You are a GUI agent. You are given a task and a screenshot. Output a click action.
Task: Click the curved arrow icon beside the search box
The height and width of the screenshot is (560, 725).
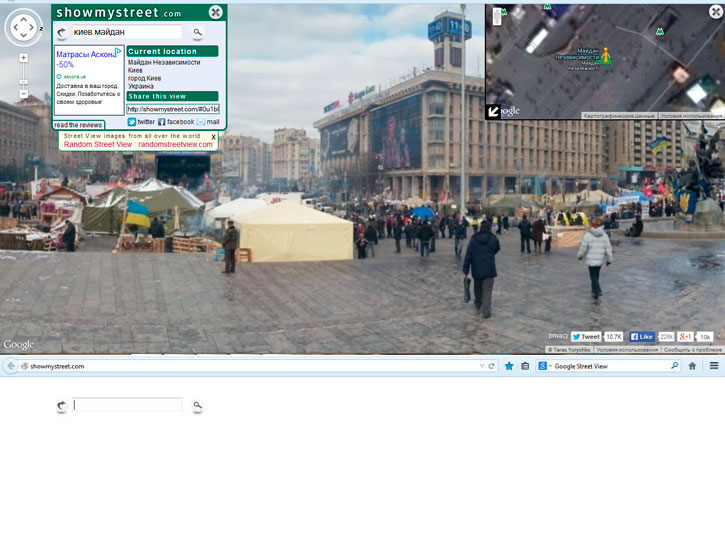click(62, 32)
